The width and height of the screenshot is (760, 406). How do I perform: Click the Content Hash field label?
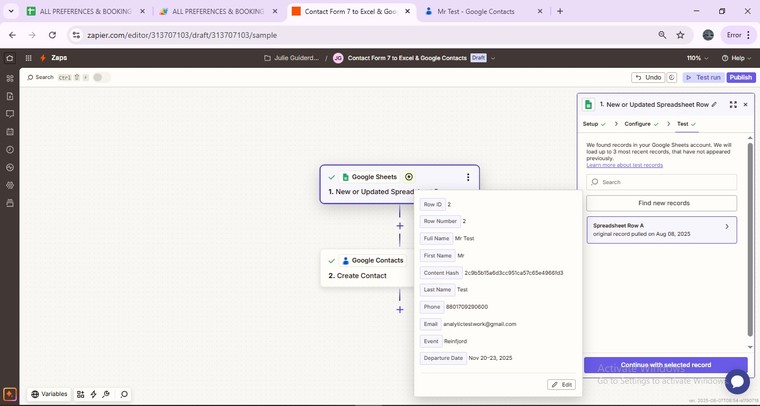coord(441,273)
